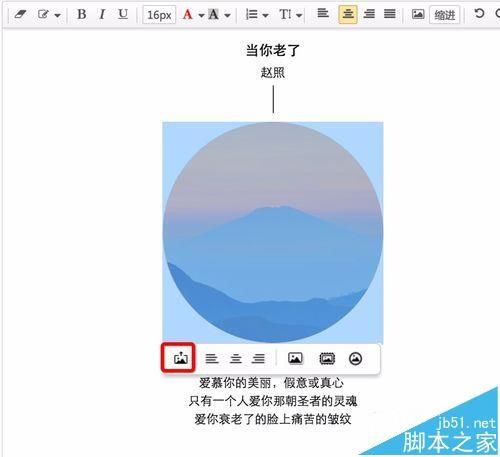
Task: Expand the line height dropdown arrow
Action: click(299, 15)
